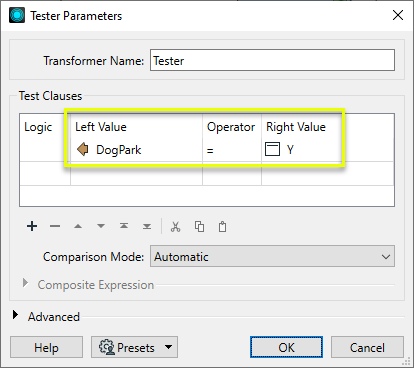Open the Help documentation

pos(46,347)
